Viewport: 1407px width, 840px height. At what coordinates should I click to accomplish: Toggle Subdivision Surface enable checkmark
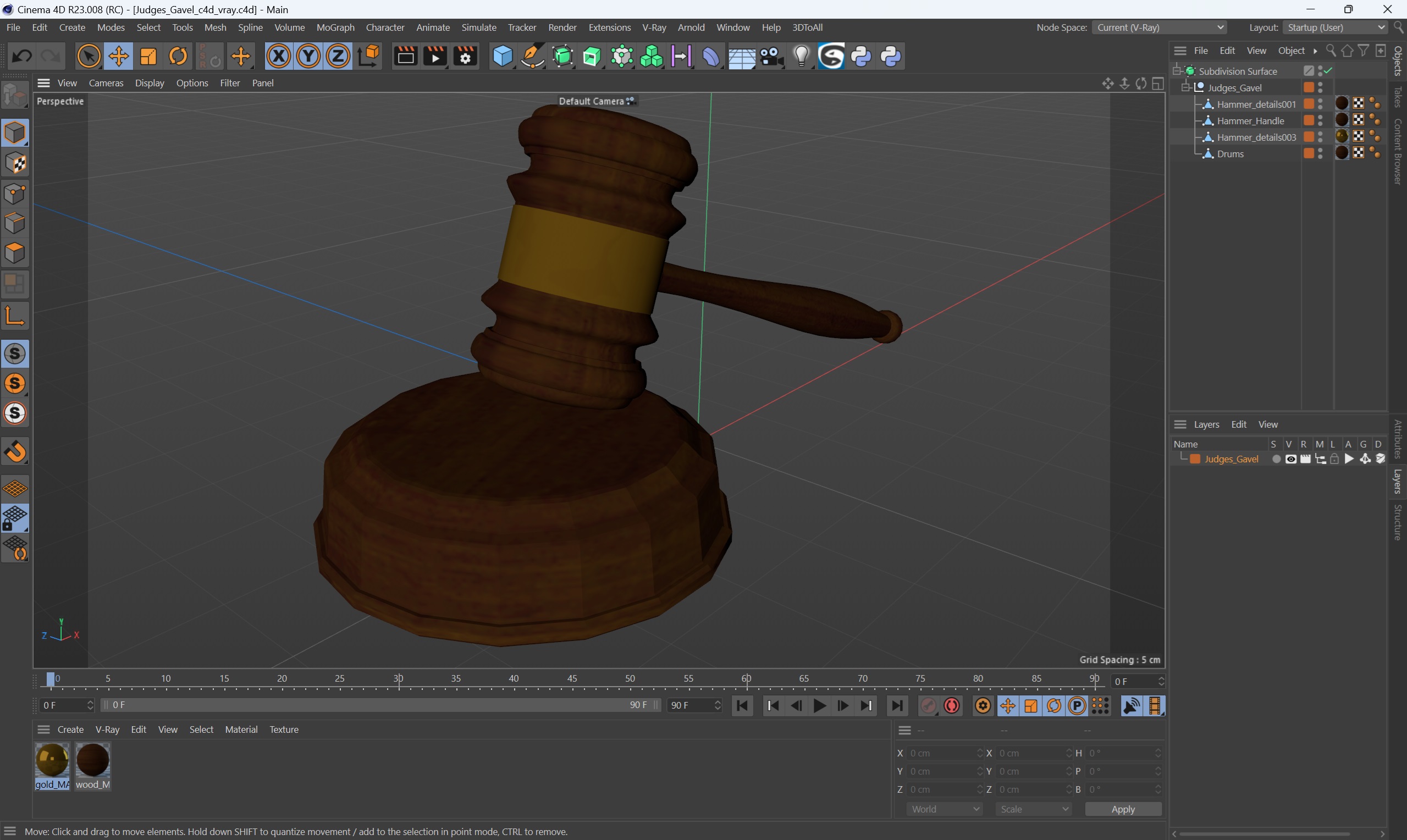point(1328,70)
